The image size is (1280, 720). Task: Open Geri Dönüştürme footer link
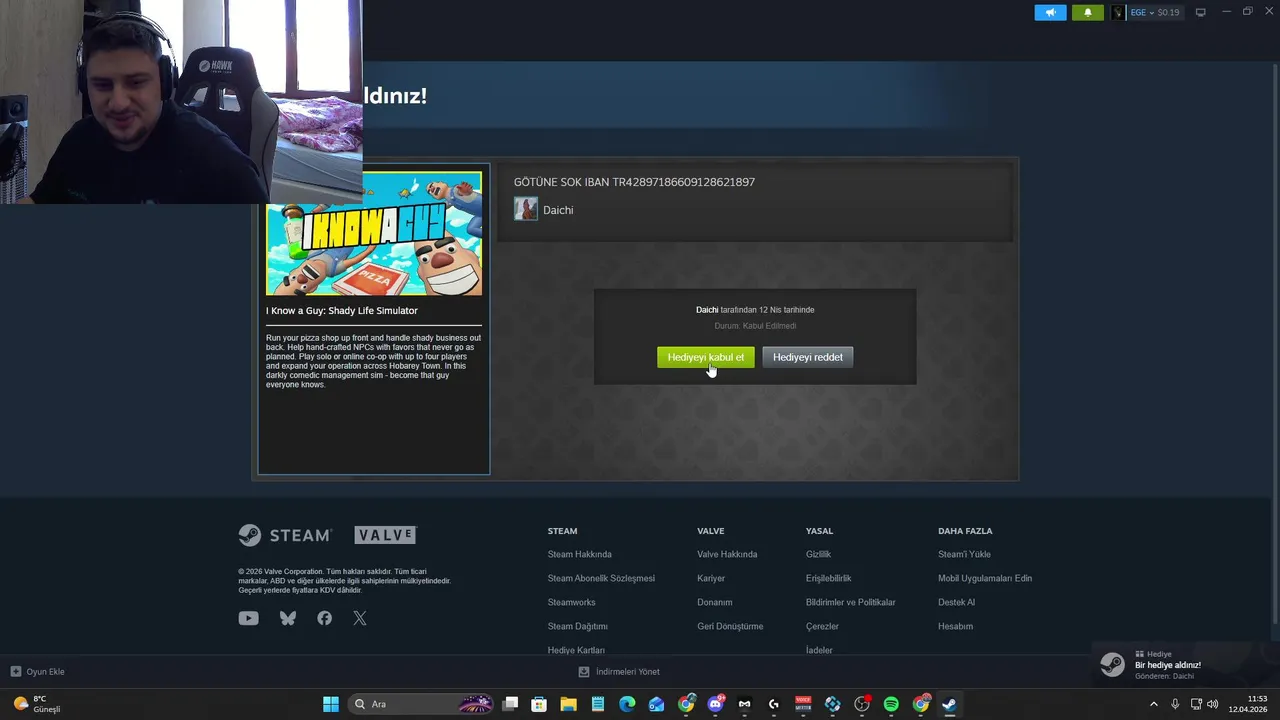pos(730,626)
